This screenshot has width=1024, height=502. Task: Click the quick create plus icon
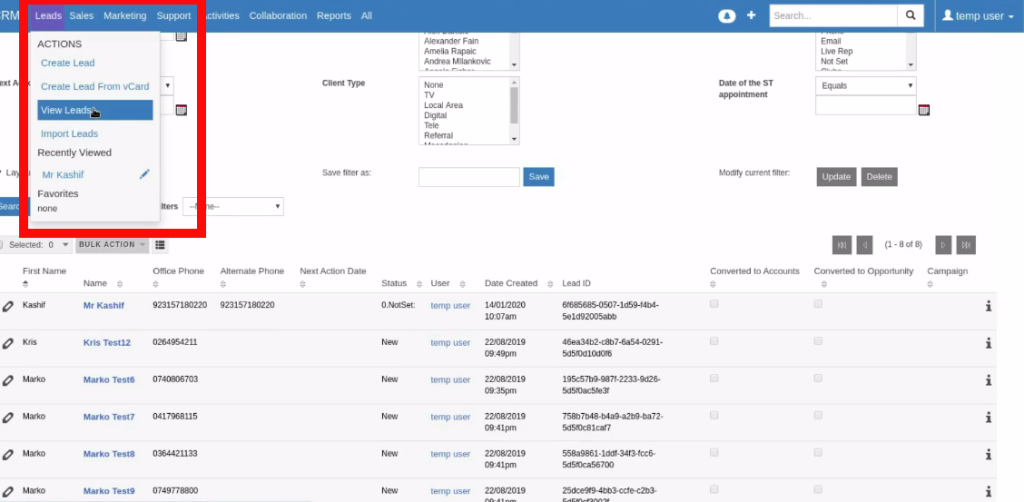coord(751,15)
